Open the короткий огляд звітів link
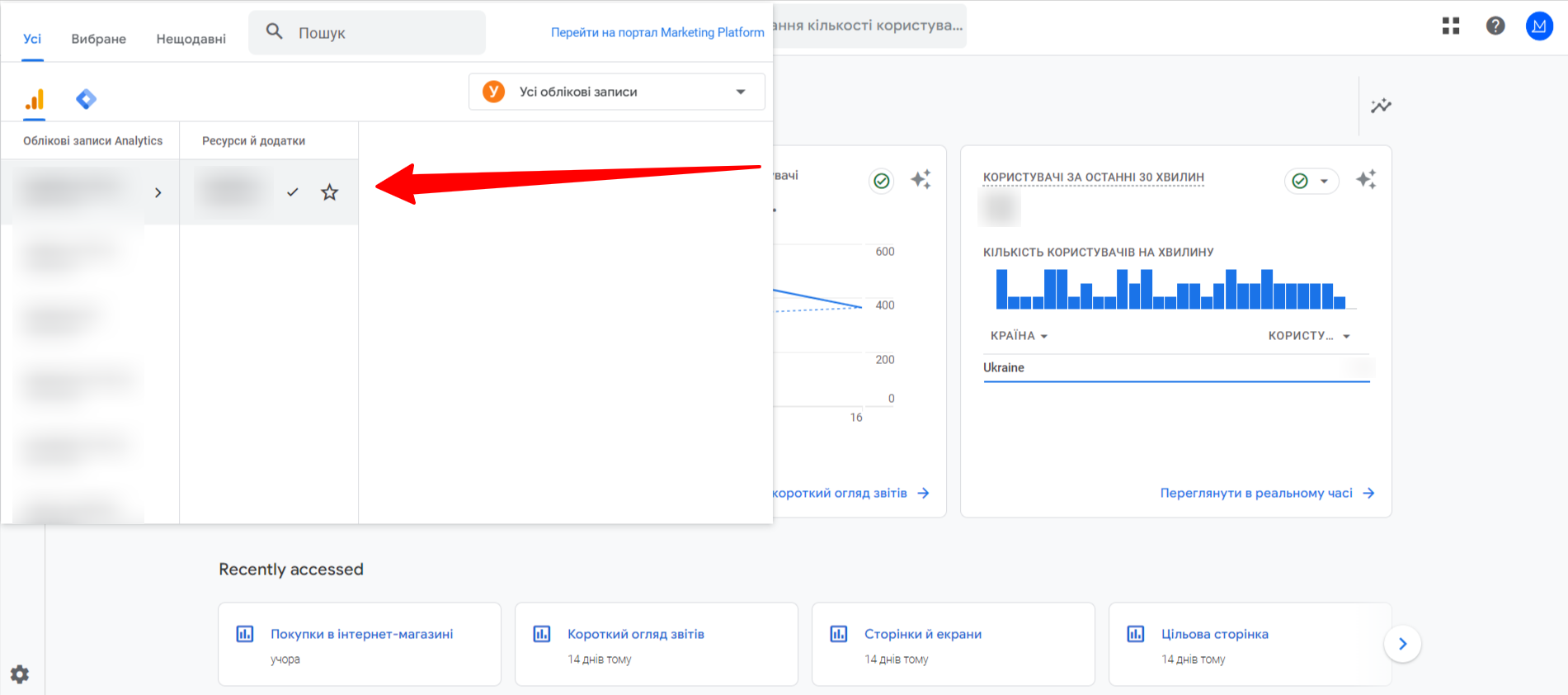 click(x=850, y=493)
